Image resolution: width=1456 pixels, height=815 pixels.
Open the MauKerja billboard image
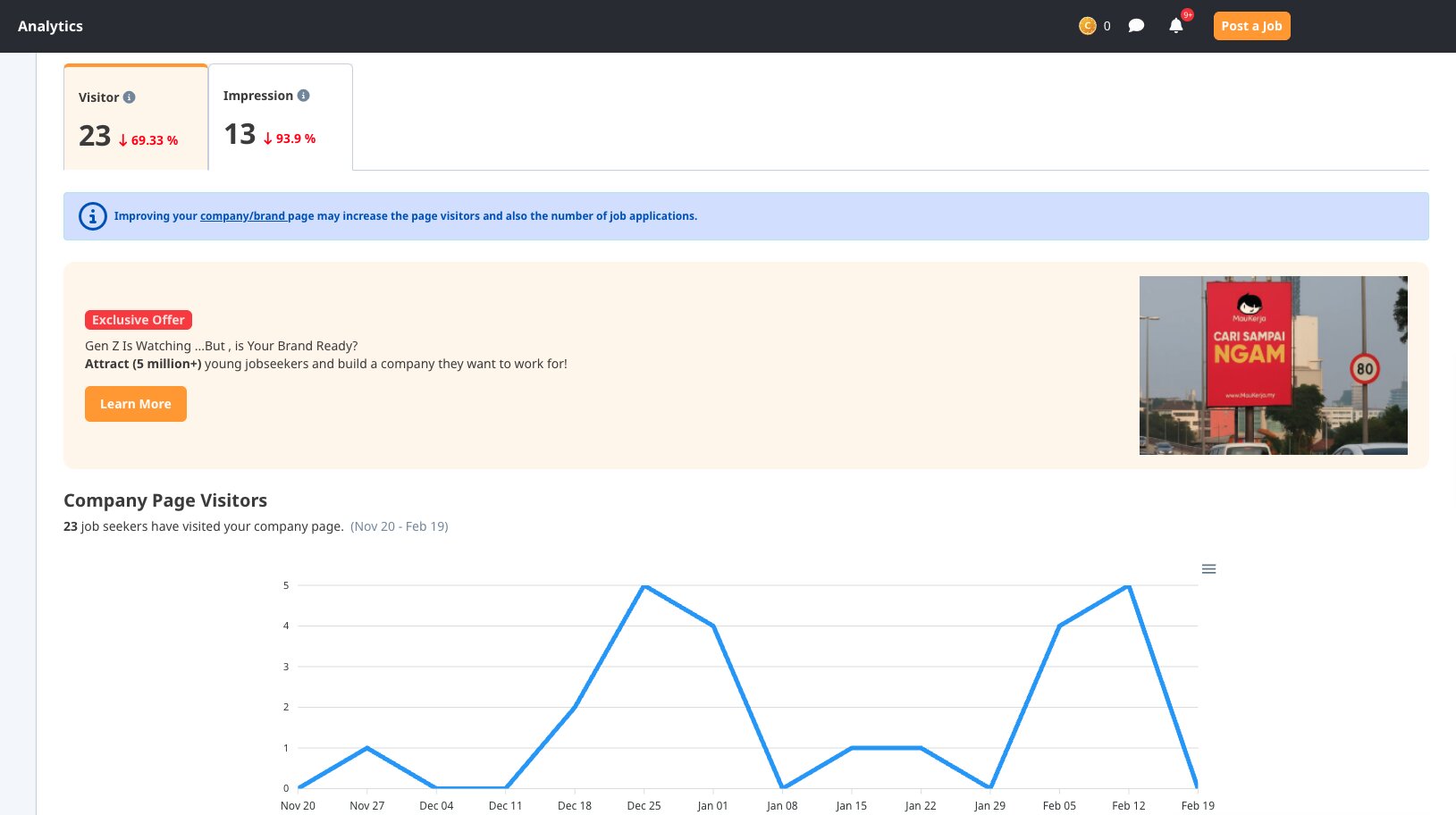point(1273,365)
